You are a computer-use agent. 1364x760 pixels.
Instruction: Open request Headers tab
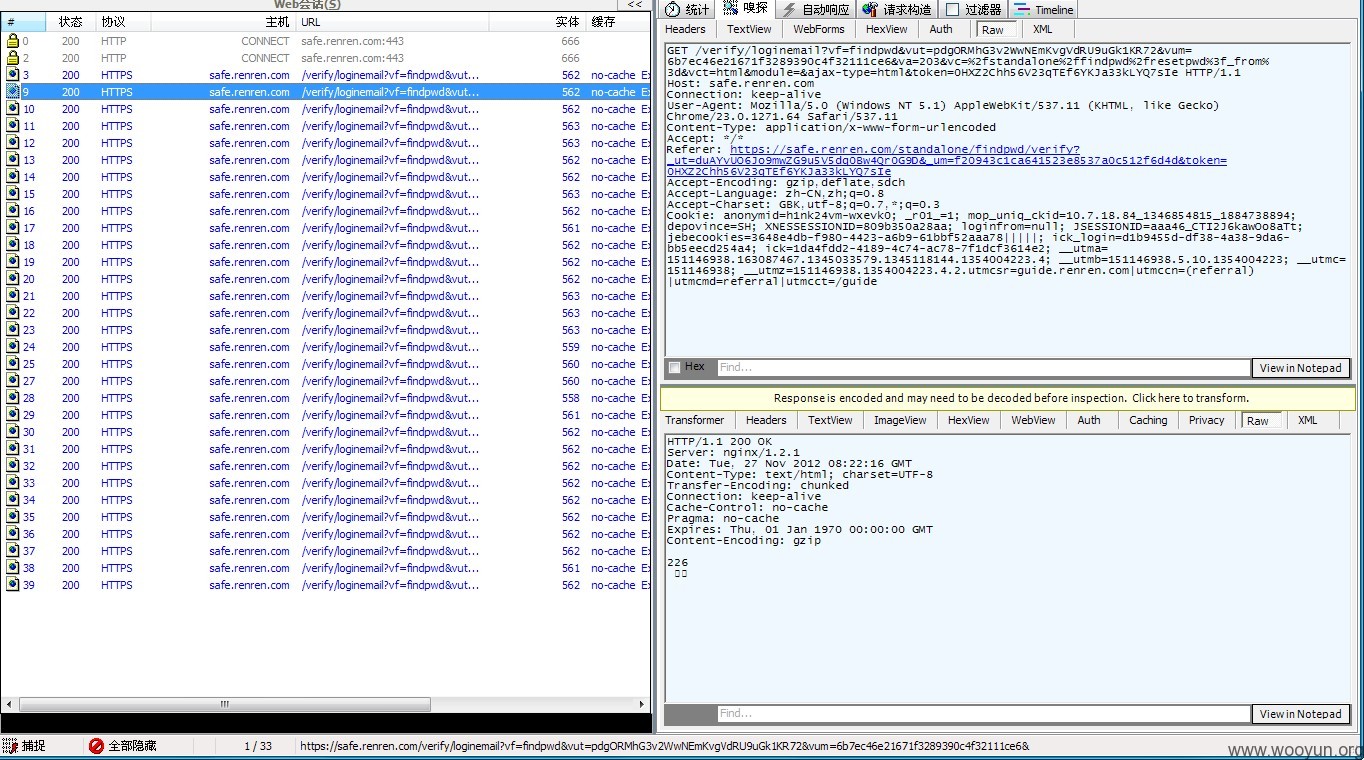[x=685, y=30]
